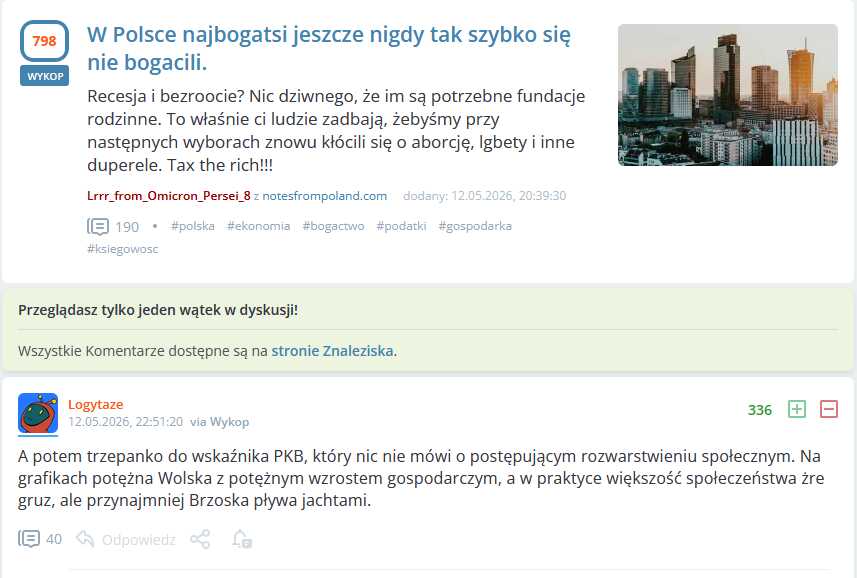This screenshot has height=578, width=857.
Task: Open the #podatki tag
Action: (x=401, y=226)
